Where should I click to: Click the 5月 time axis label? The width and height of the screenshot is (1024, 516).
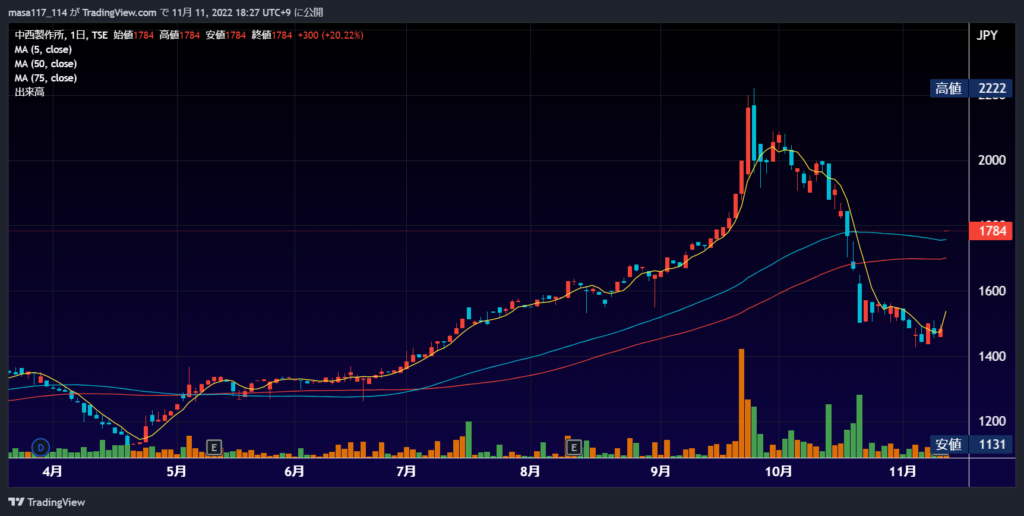tap(177, 472)
